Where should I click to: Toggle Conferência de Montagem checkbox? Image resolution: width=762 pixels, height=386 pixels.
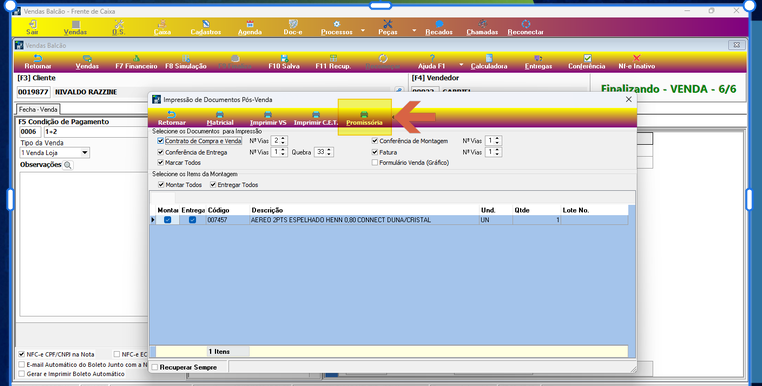375,140
